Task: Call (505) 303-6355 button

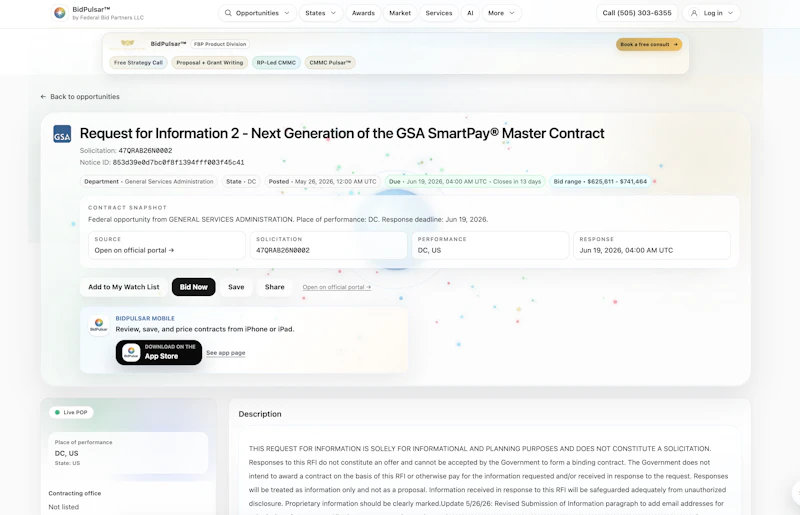Action: pyautogui.click(x=637, y=13)
